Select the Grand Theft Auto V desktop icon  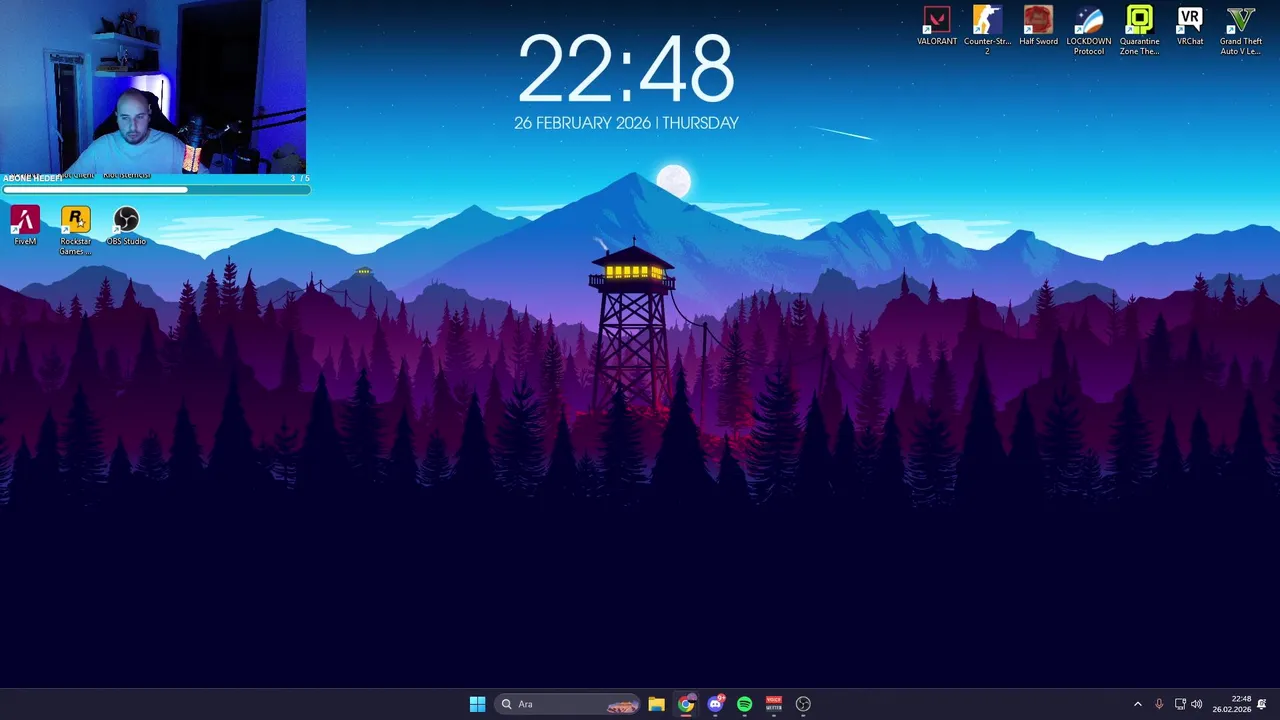click(x=1240, y=31)
